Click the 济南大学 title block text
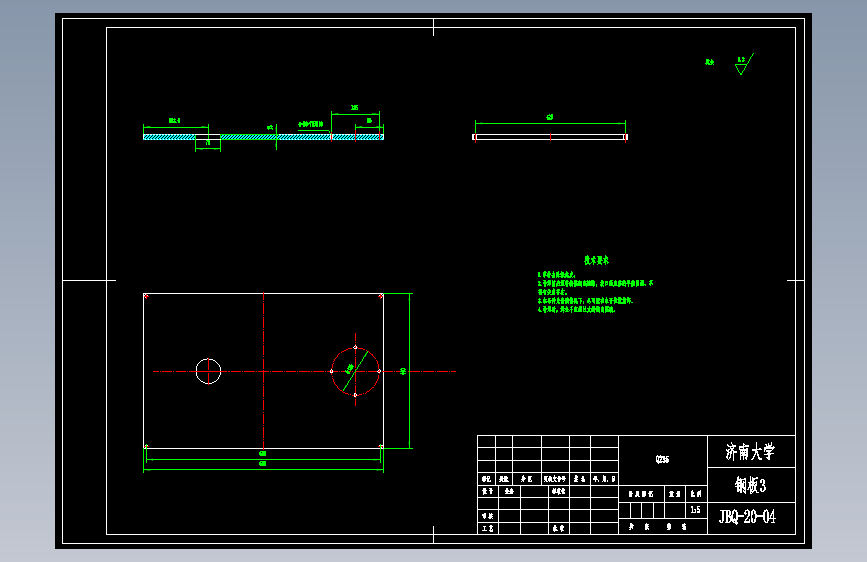Image resolution: width=867 pixels, height=562 pixels. pos(750,452)
